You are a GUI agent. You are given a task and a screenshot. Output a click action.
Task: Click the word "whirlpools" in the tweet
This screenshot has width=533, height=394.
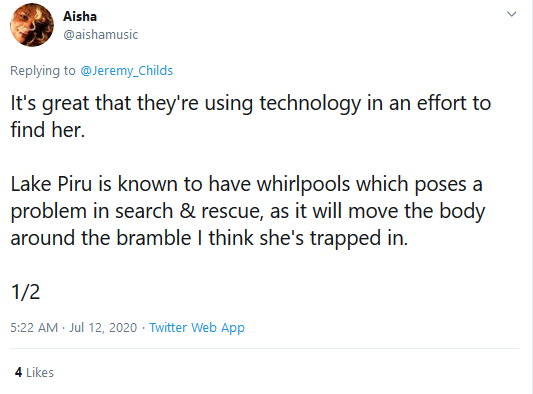(x=303, y=185)
